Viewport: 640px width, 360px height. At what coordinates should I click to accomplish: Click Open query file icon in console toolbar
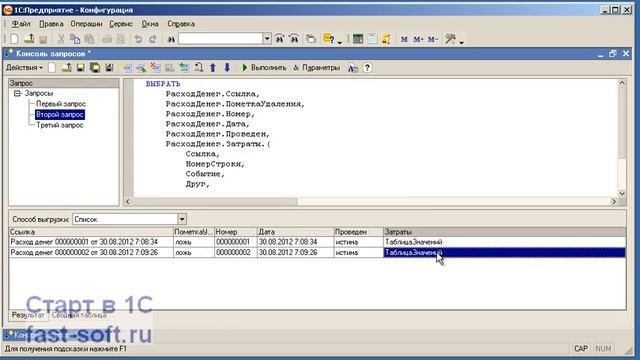click(66, 68)
